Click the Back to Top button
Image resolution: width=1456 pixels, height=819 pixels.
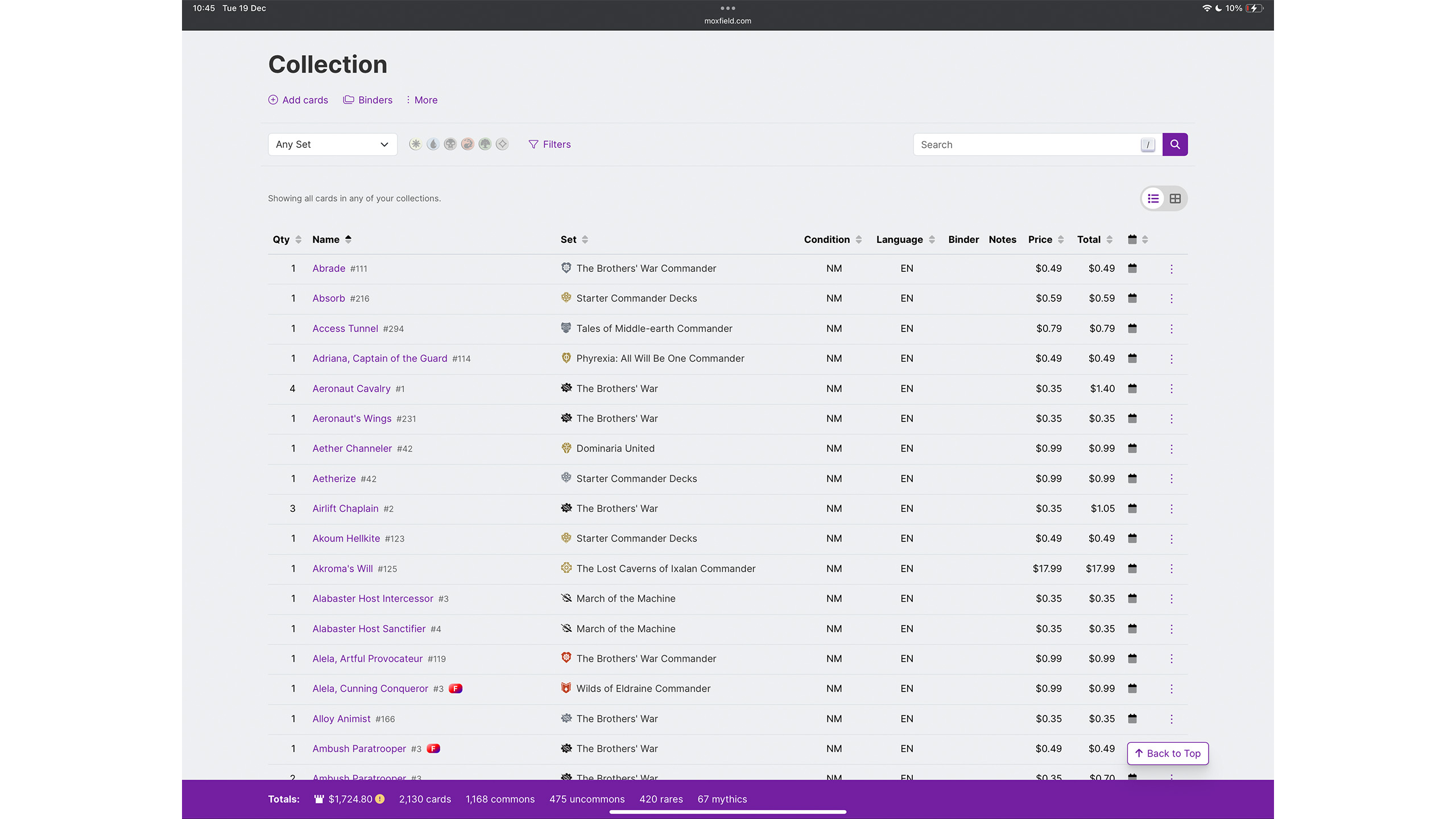pyautogui.click(x=1167, y=753)
